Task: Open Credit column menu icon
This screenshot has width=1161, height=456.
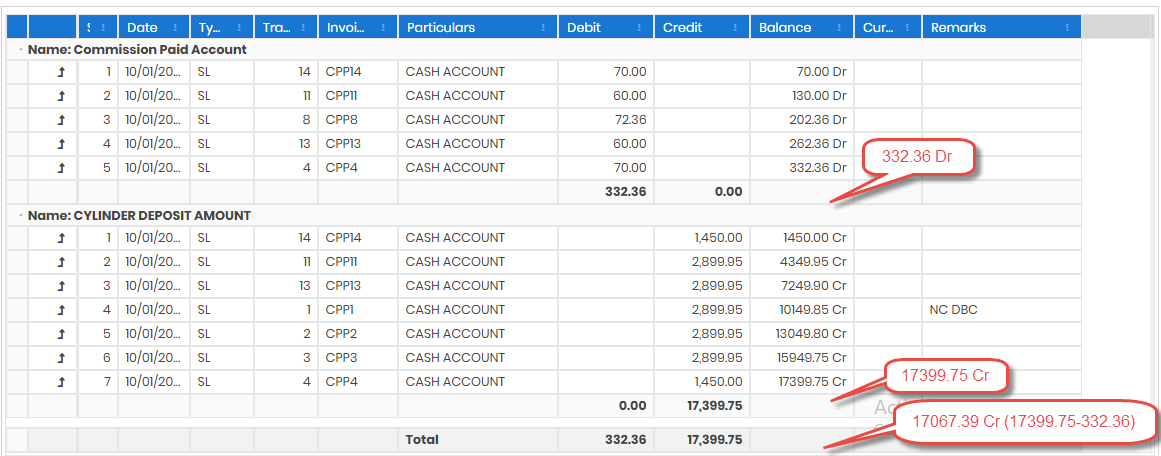Action: (736, 28)
